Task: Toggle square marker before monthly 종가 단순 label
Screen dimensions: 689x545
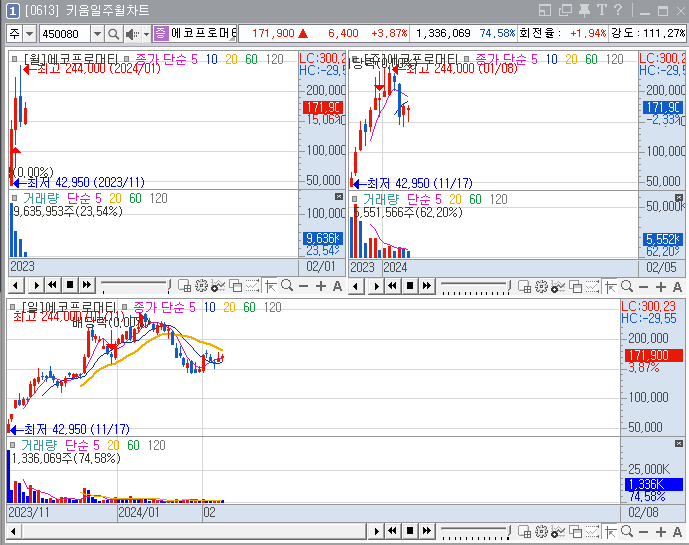Action: (127, 58)
